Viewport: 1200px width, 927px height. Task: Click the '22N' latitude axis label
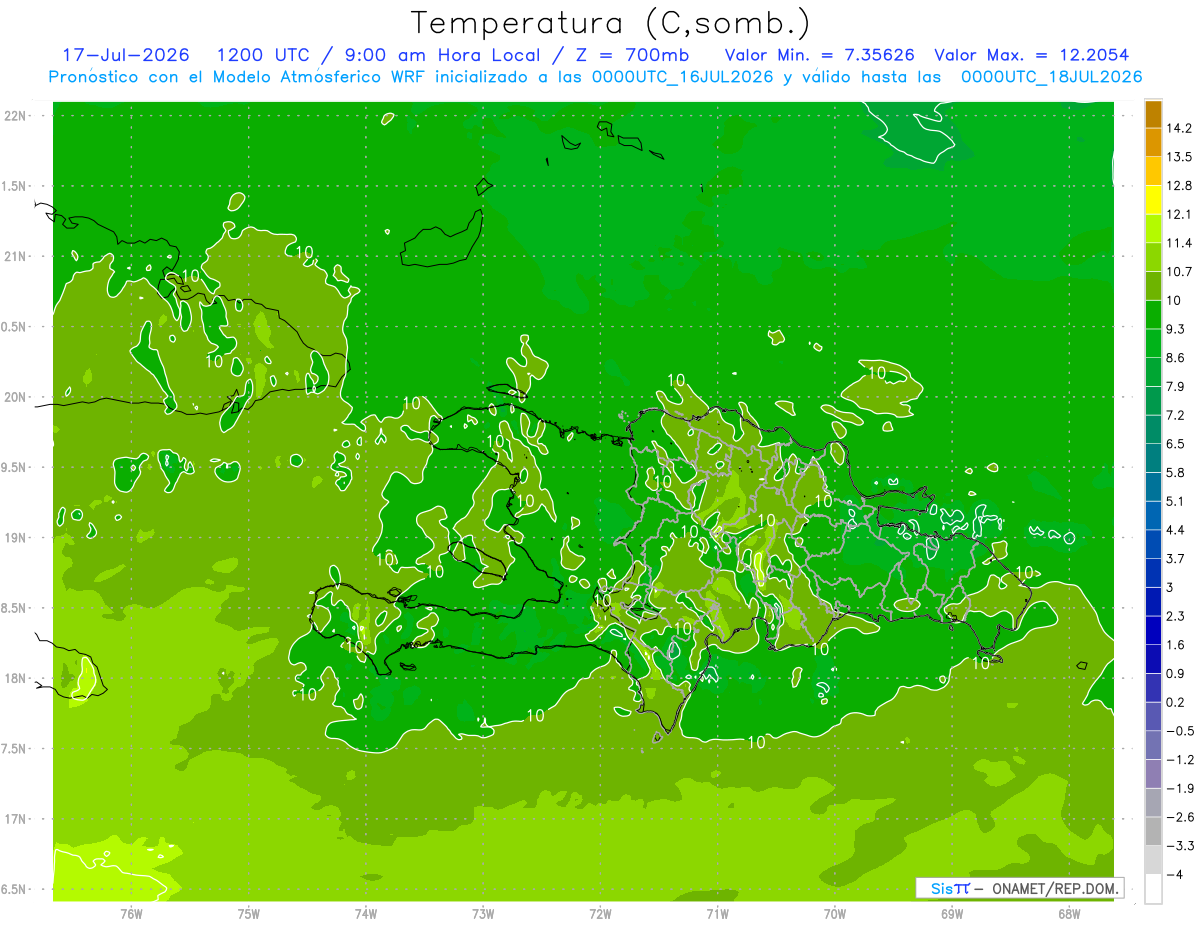pos(15,115)
